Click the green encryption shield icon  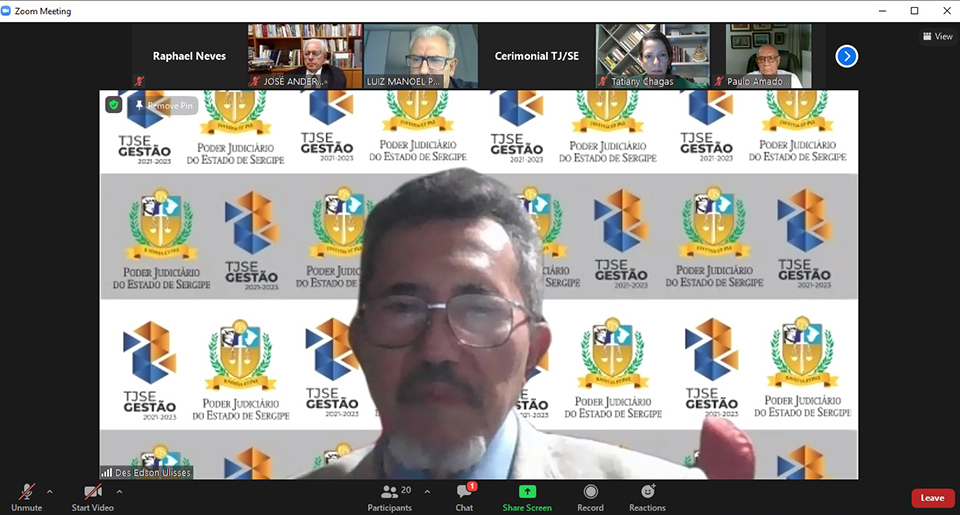tap(114, 104)
